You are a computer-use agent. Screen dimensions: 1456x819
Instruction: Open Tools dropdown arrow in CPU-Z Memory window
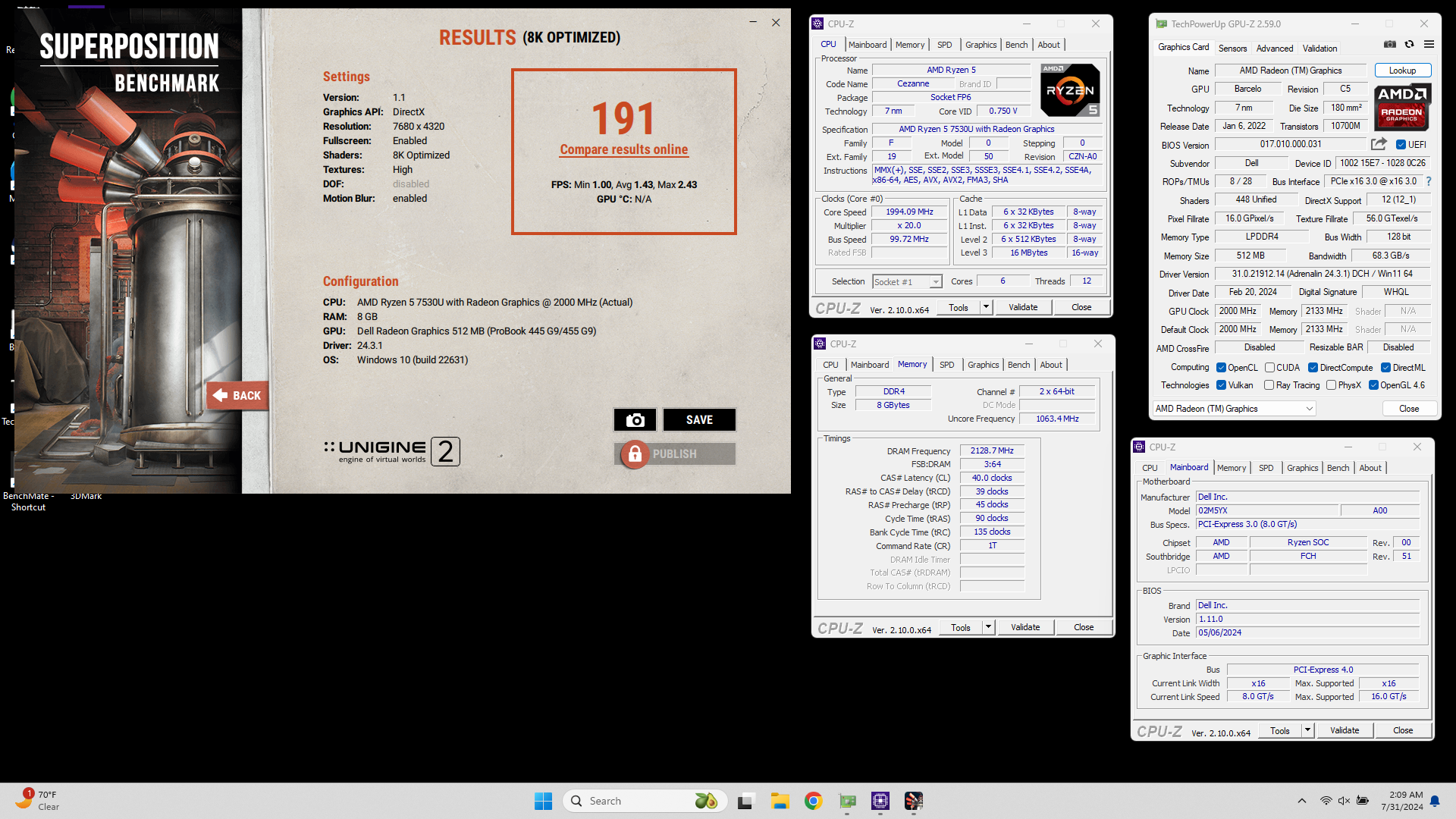pos(988,627)
